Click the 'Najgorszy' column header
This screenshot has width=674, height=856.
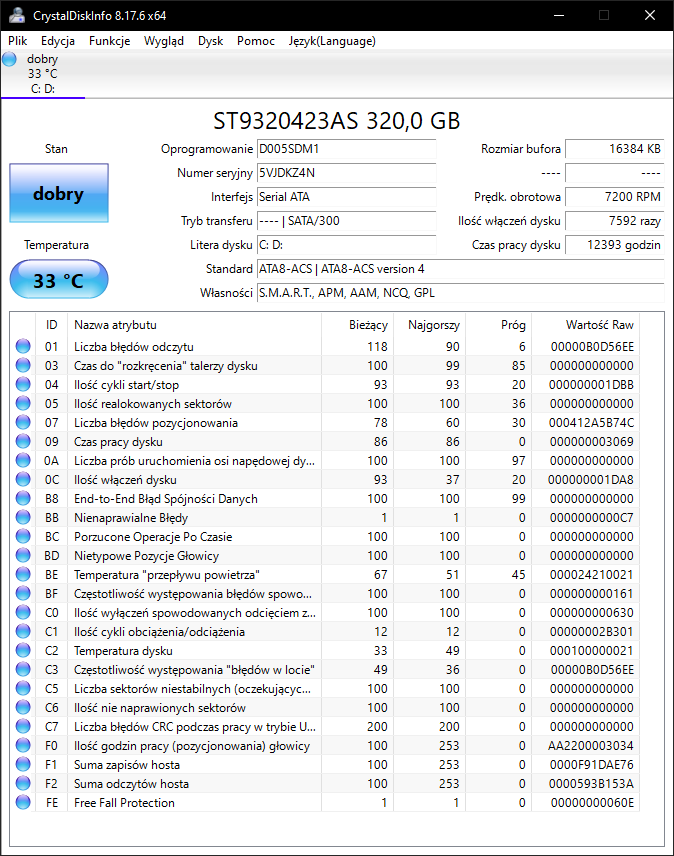click(x=429, y=325)
